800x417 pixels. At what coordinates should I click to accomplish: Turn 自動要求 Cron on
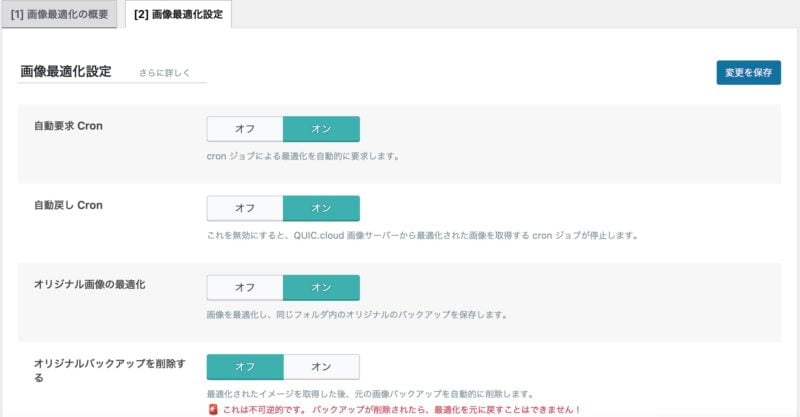tap(321, 129)
